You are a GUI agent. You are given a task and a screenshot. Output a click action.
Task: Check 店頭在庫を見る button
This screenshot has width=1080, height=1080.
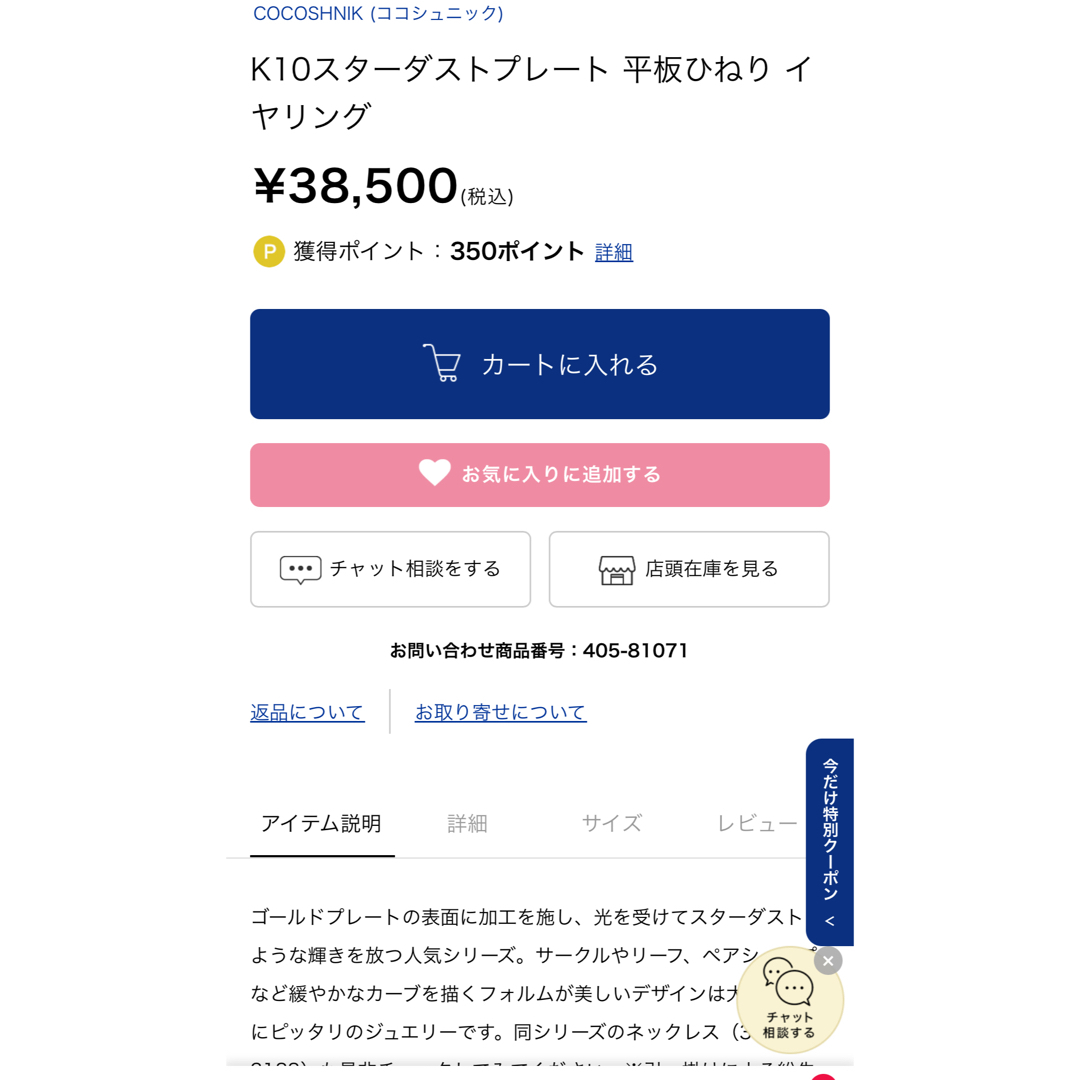(689, 569)
